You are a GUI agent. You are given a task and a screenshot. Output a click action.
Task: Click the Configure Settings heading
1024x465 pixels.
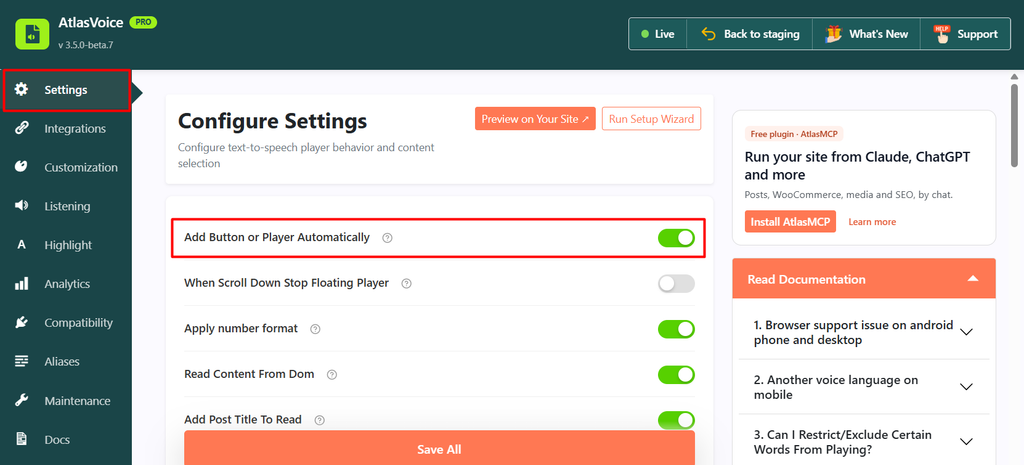pyautogui.click(x=272, y=121)
